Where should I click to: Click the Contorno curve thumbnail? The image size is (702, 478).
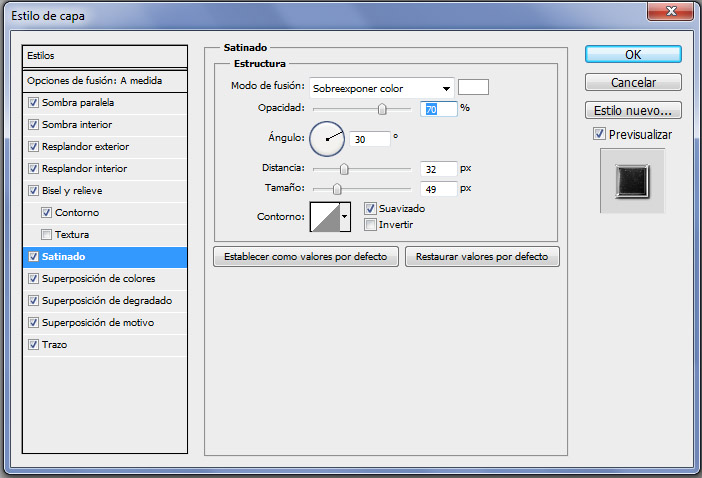[x=325, y=217]
